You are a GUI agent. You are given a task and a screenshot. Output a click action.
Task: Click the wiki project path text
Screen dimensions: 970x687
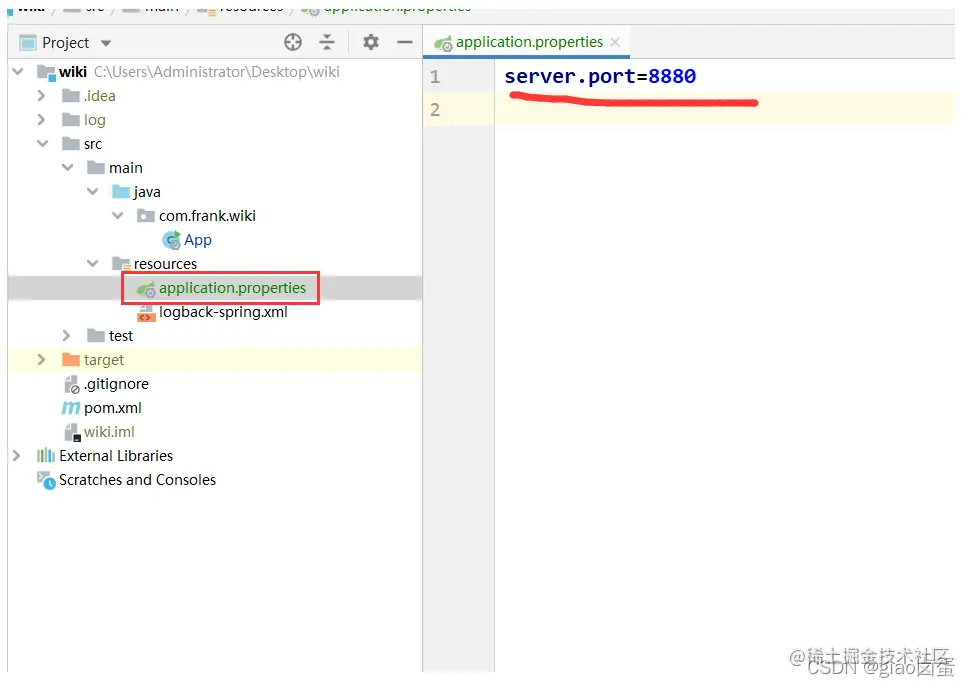pyautogui.click(x=217, y=72)
